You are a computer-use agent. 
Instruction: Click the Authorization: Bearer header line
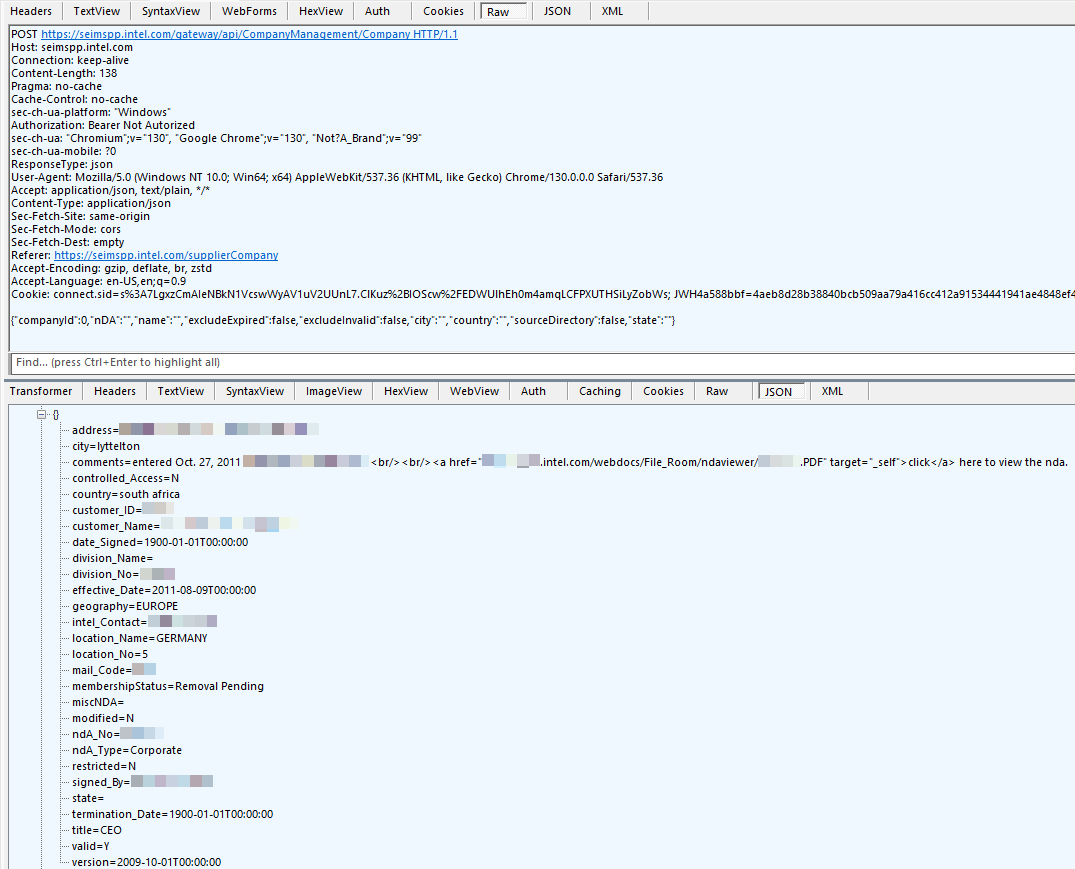pos(103,125)
